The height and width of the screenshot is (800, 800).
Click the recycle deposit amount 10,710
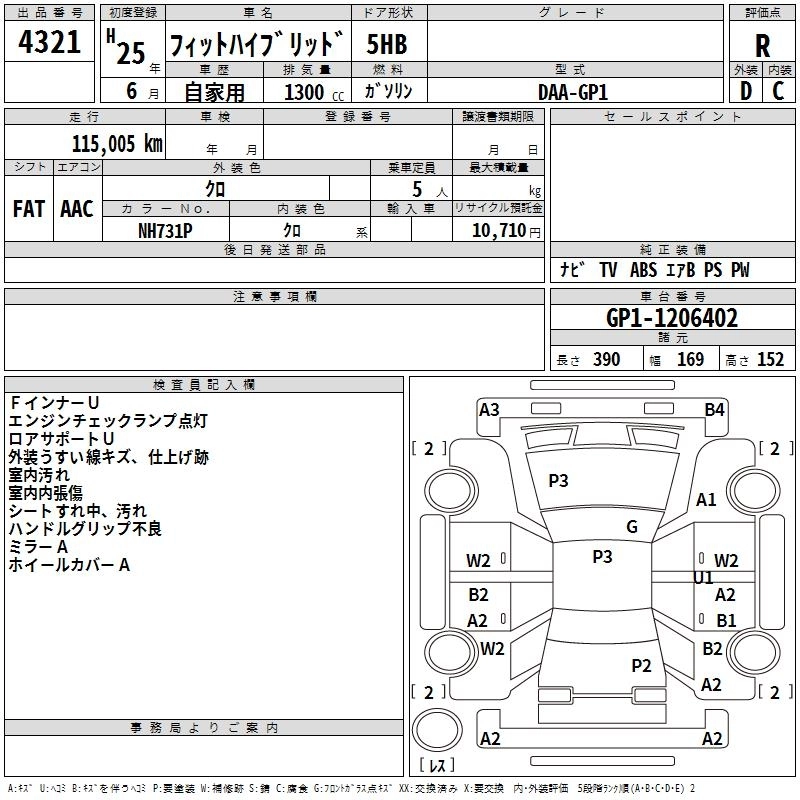(x=495, y=230)
